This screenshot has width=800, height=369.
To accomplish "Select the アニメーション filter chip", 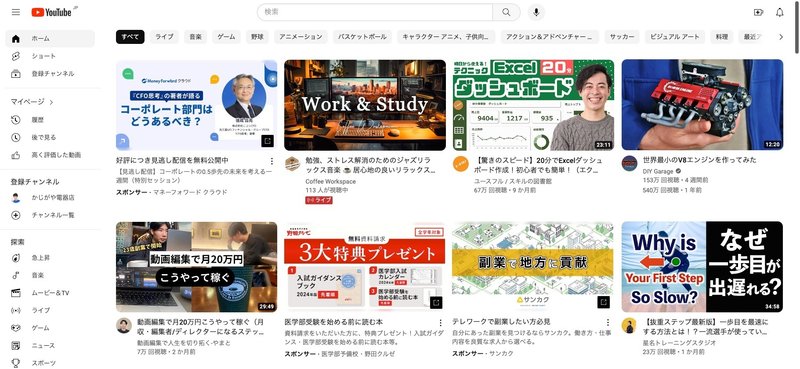I will [301, 37].
